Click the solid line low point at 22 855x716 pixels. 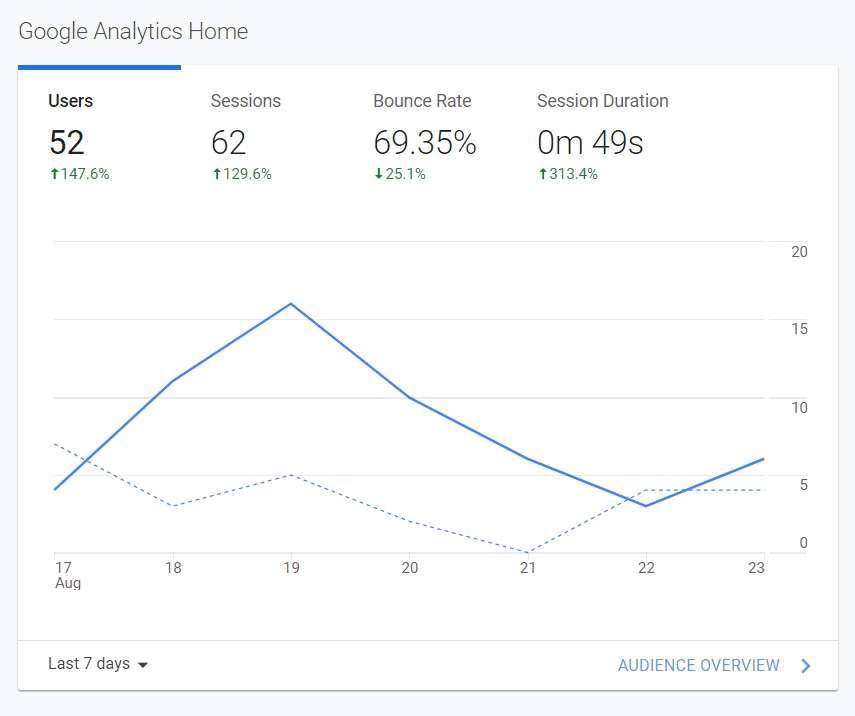pyautogui.click(x=646, y=506)
